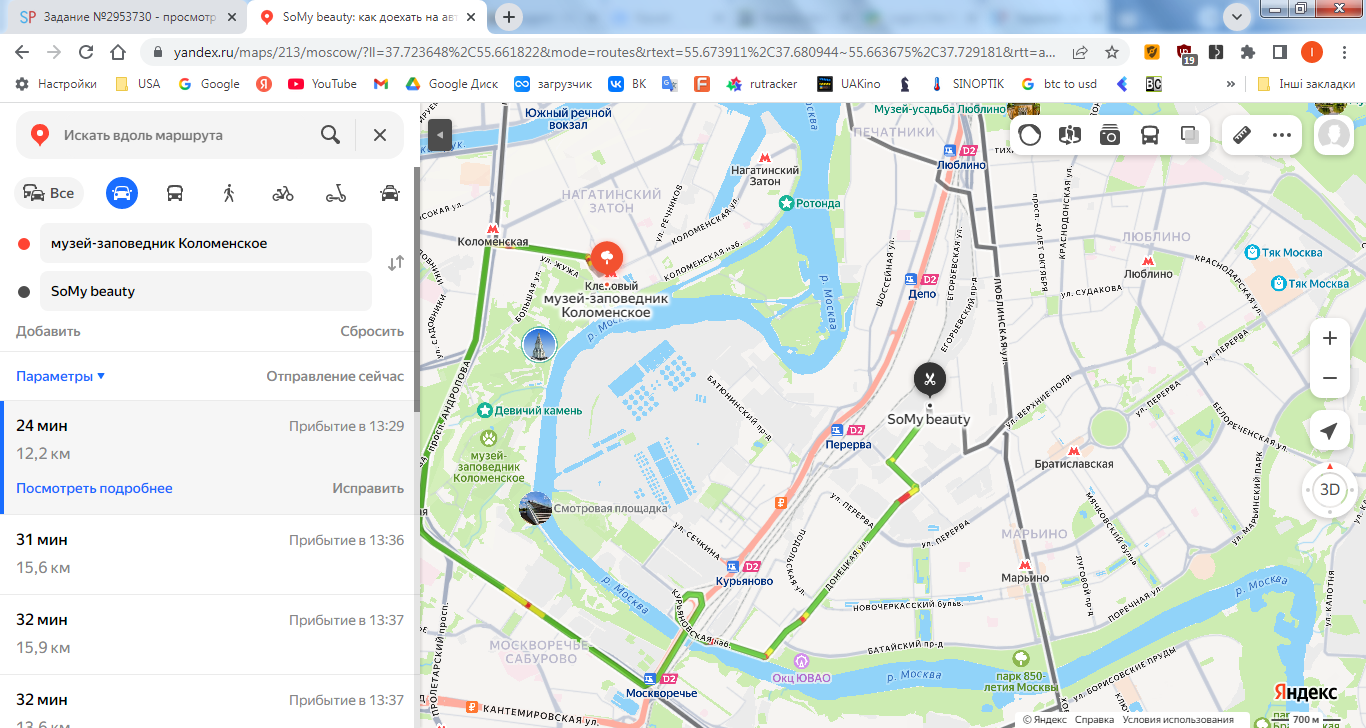The width and height of the screenshot is (1366, 728).
Task: Edit the SoMy beauty destination field
Action: tap(206, 291)
